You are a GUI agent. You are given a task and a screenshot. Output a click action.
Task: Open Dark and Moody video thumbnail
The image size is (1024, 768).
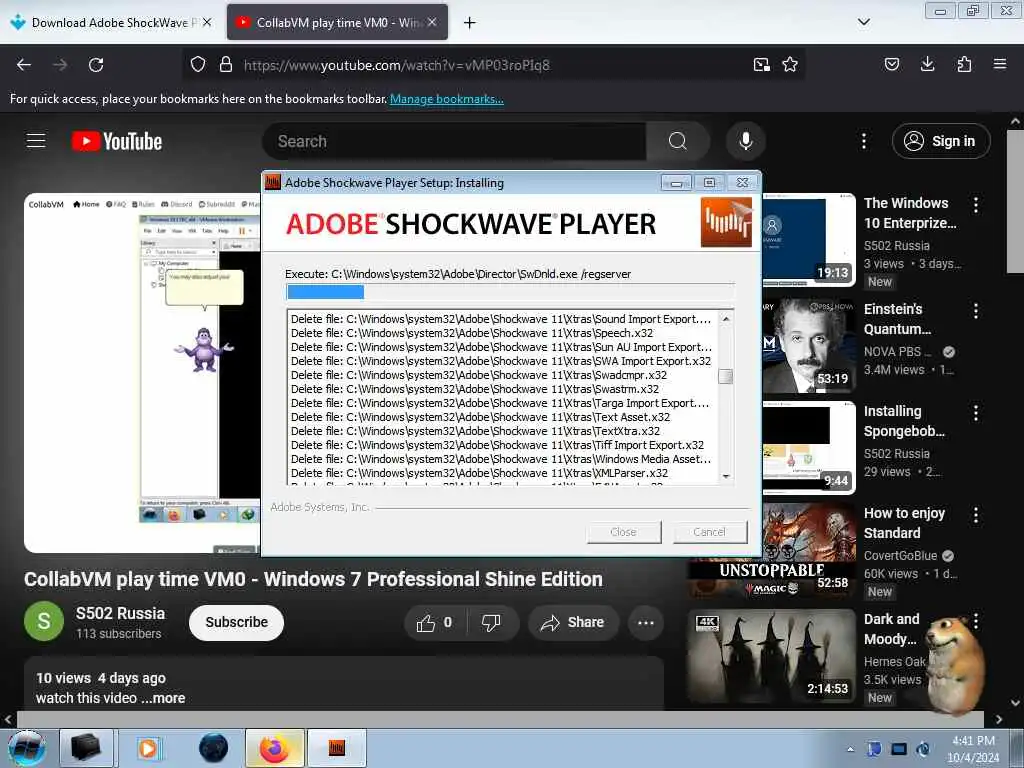(x=771, y=656)
